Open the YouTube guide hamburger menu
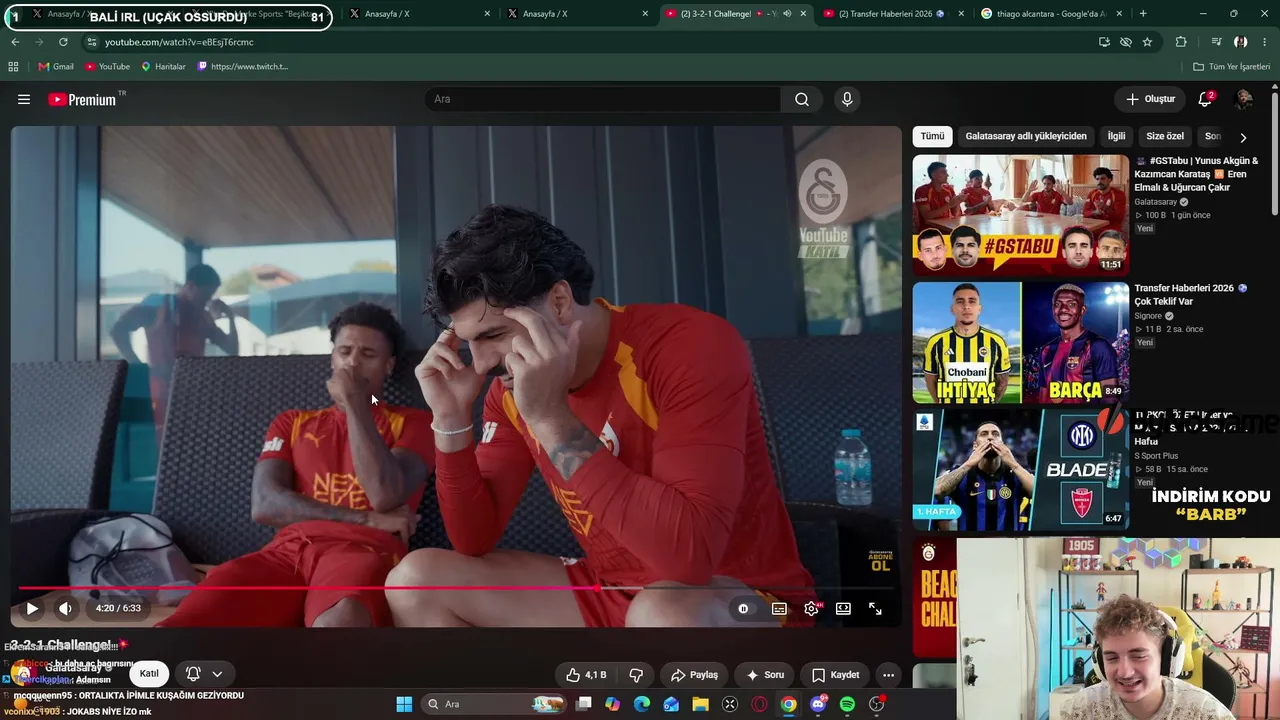The width and height of the screenshot is (1280, 720). (24, 99)
